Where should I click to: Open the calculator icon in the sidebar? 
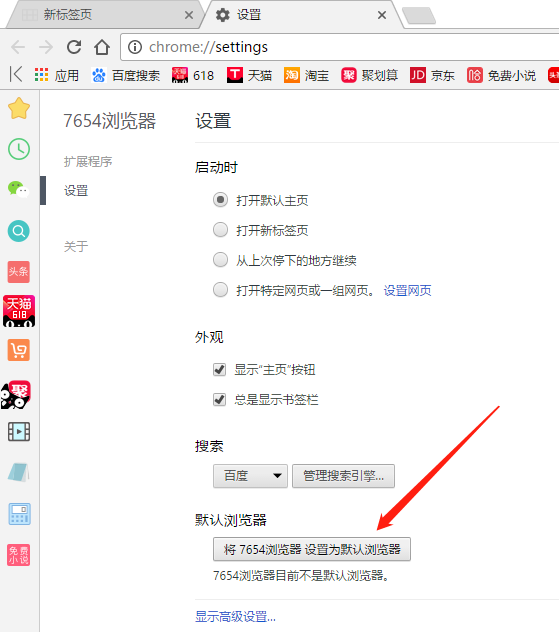point(19,514)
